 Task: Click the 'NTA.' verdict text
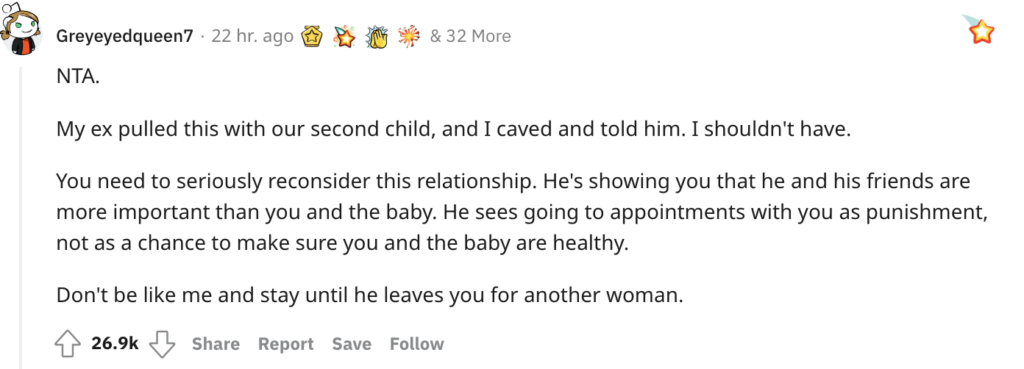tap(78, 78)
